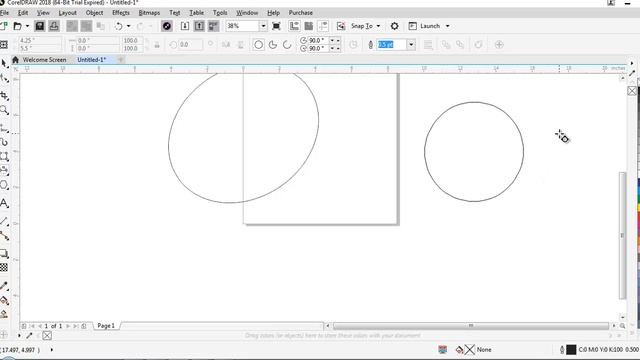The image size is (640, 360).
Task: Expand the Open recent dropdown arrow
Action: tap(27, 26)
